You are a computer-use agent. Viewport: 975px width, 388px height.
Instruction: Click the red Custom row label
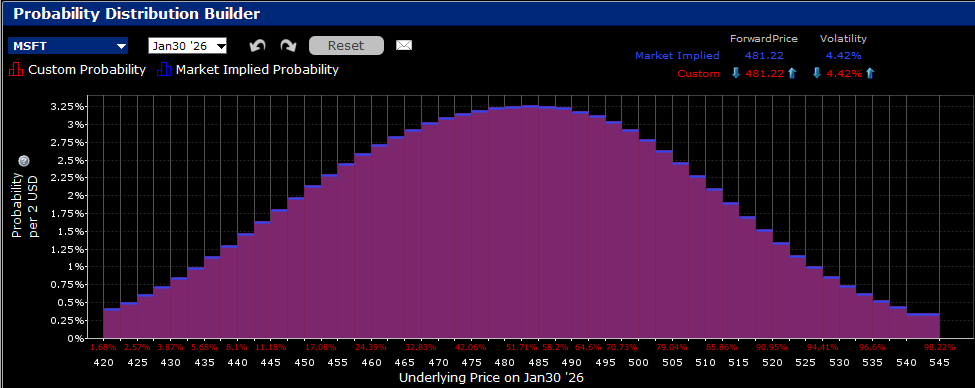(x=699, y=73)
